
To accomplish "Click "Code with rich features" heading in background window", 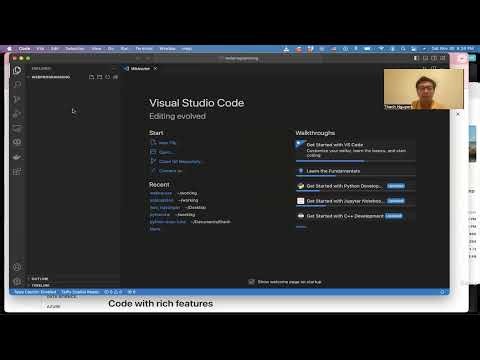I will click(161, 304).
